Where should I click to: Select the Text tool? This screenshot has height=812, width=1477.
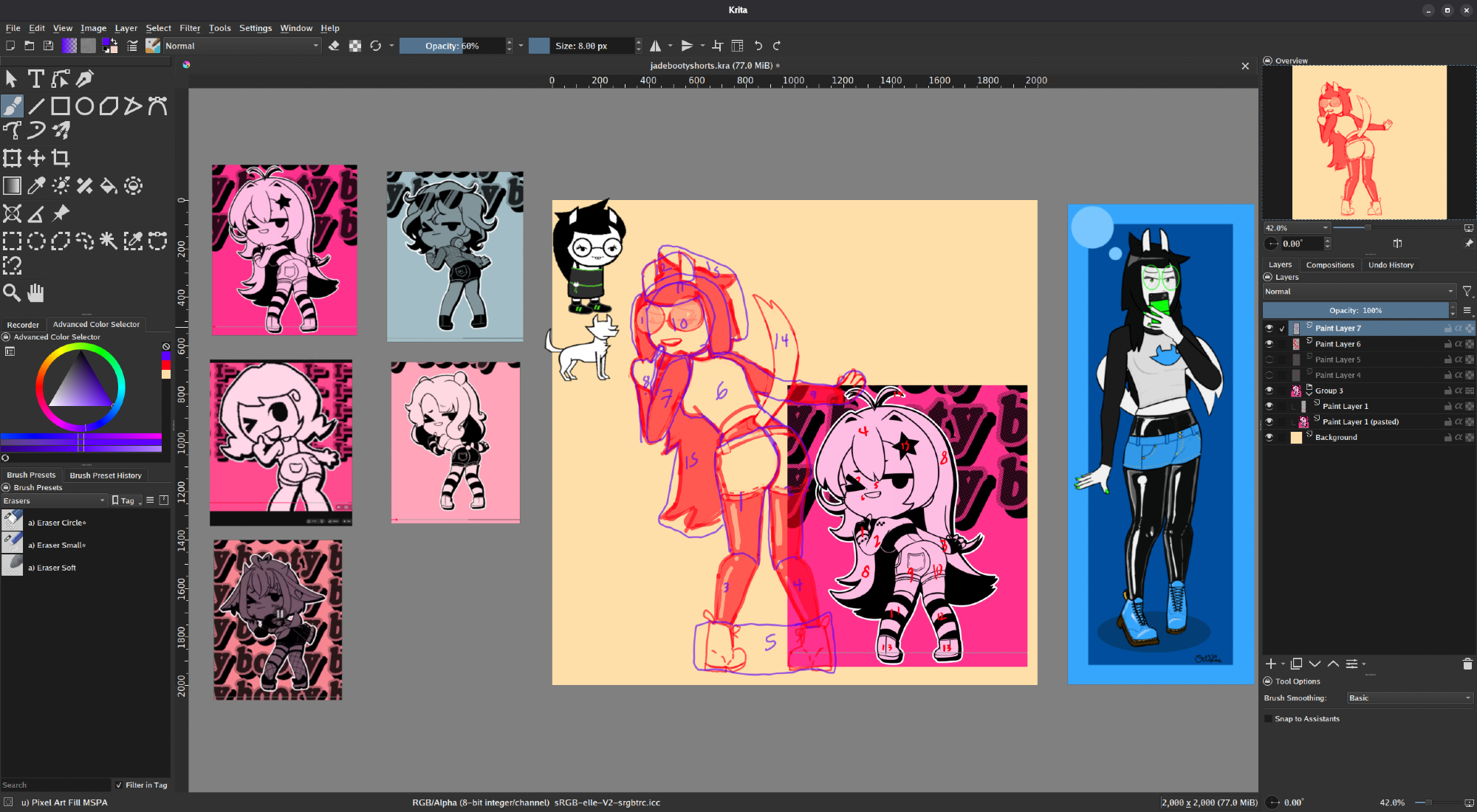(35, 78)
